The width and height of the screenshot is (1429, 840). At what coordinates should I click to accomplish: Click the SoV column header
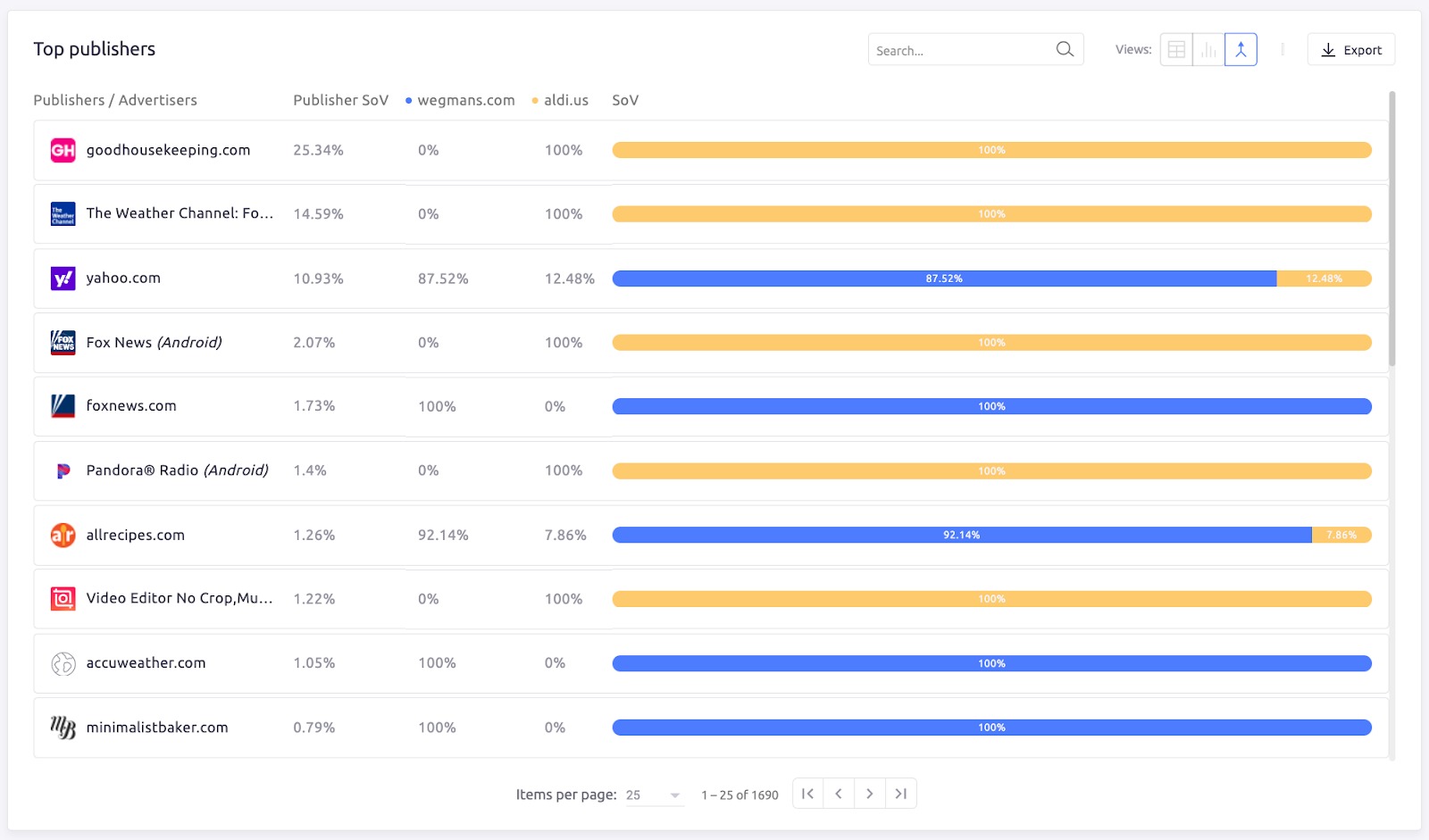(625, 100)
